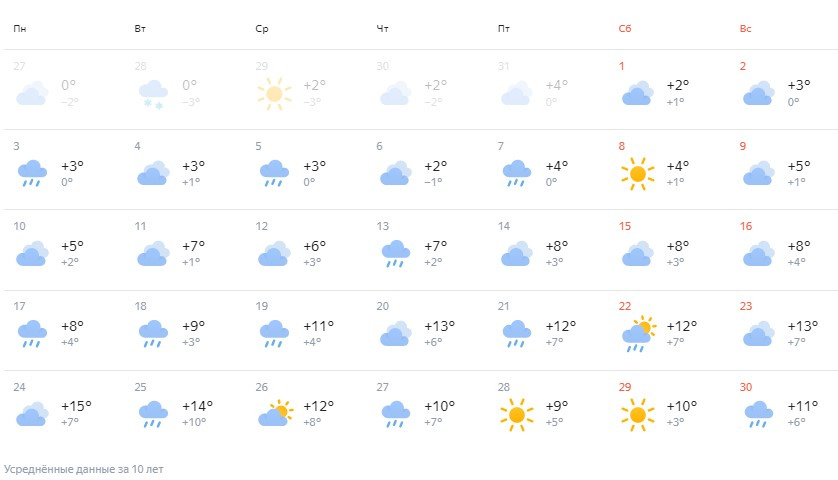Open day 19 with +11° temperature
Image resolution: width=838 pixels, height=480 pixels.
point(305,330)
